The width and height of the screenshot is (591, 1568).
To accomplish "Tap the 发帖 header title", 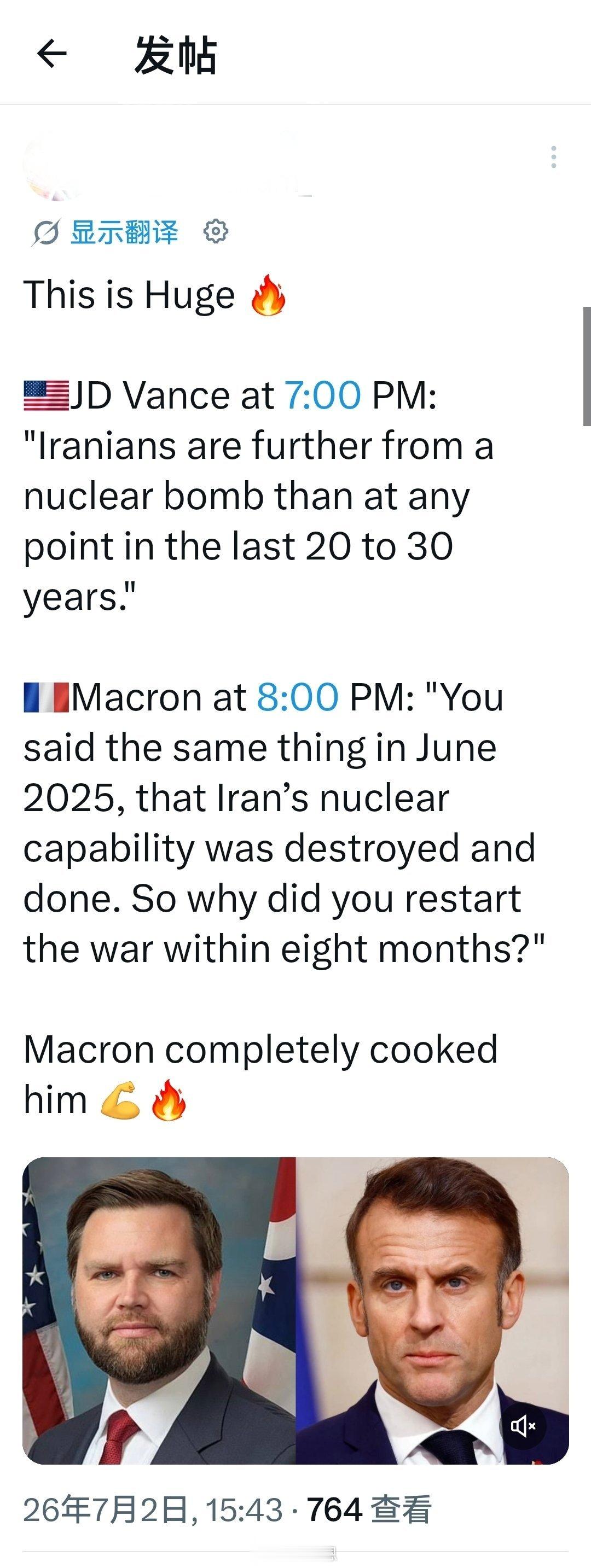I will 176,55.
